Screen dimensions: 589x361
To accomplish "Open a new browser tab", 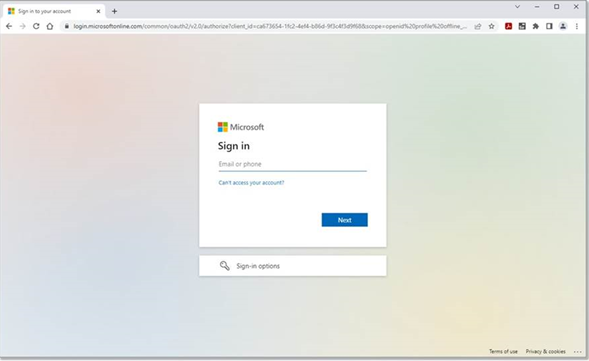I will 114,11.
